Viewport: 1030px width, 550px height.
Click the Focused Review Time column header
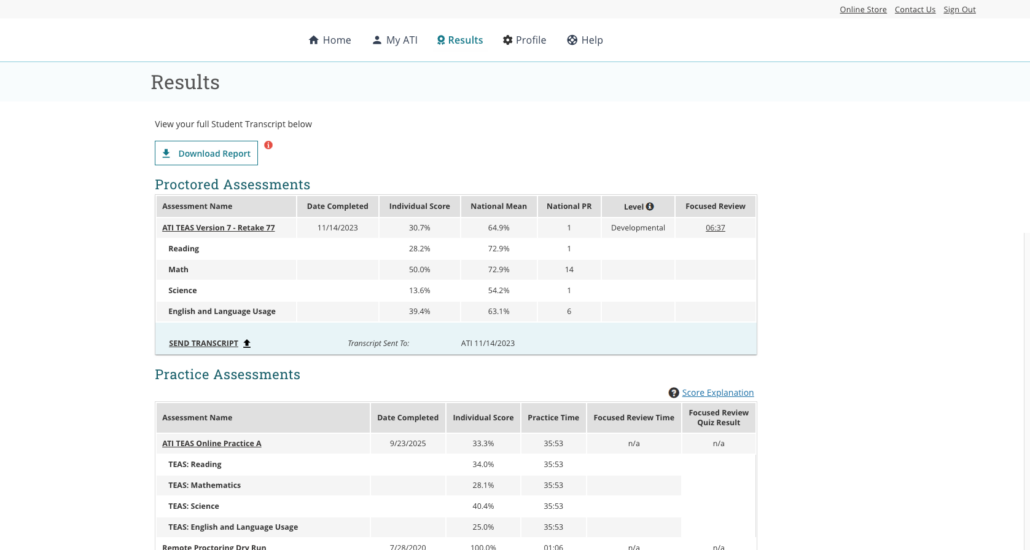634,417
